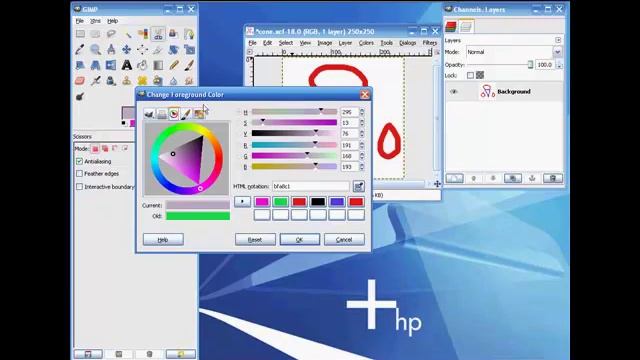Set selection mode to Add
This screenshot has height=360, width=640.
pyautogui.click(x=105, y=149)
